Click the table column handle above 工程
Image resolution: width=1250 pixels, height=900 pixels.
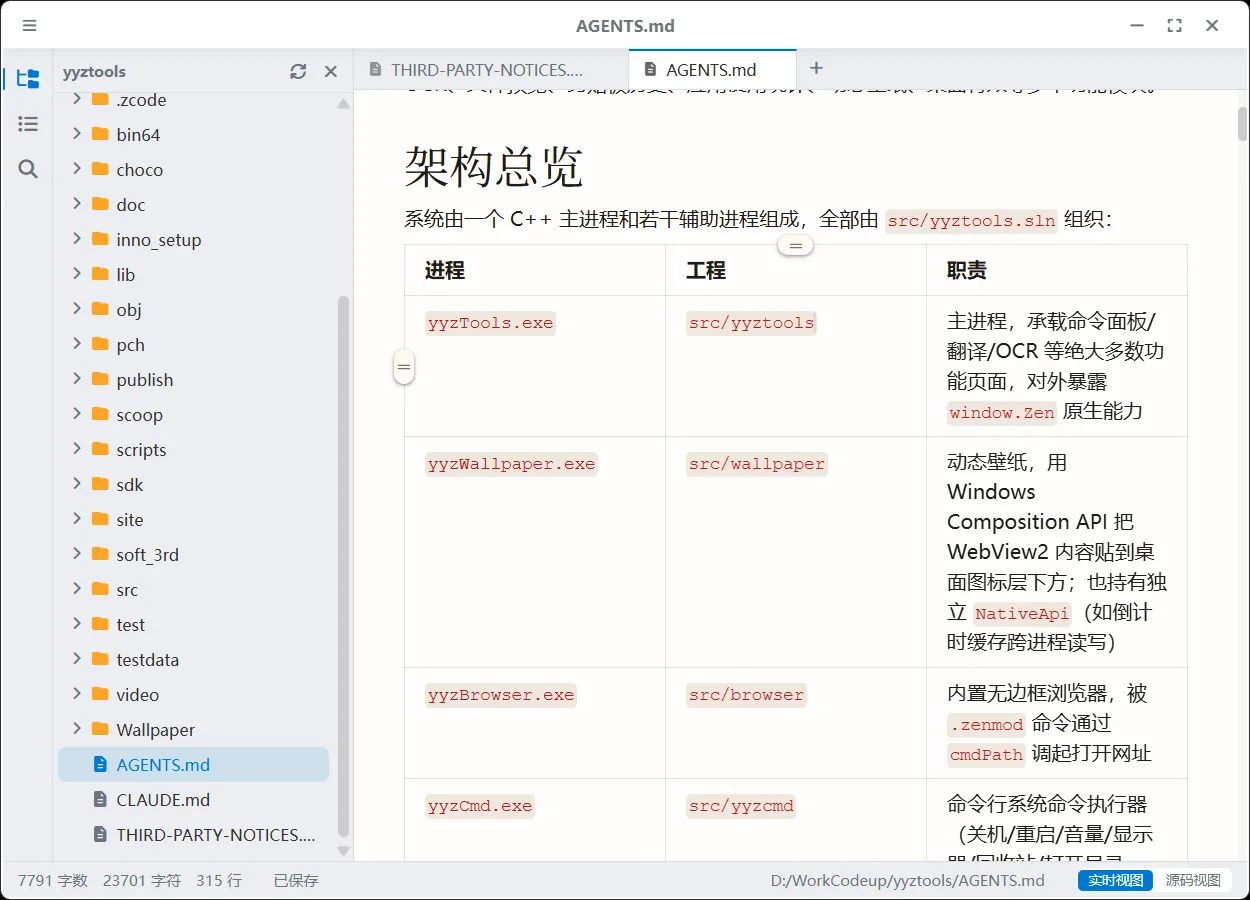coord(796,245)
